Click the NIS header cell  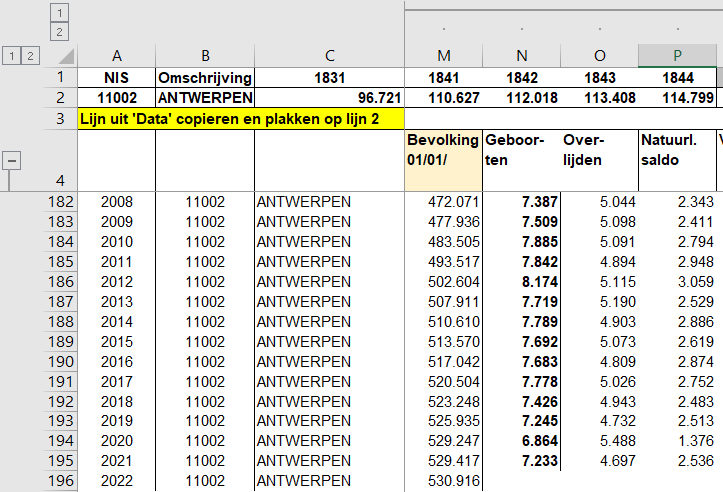[117, 77]
